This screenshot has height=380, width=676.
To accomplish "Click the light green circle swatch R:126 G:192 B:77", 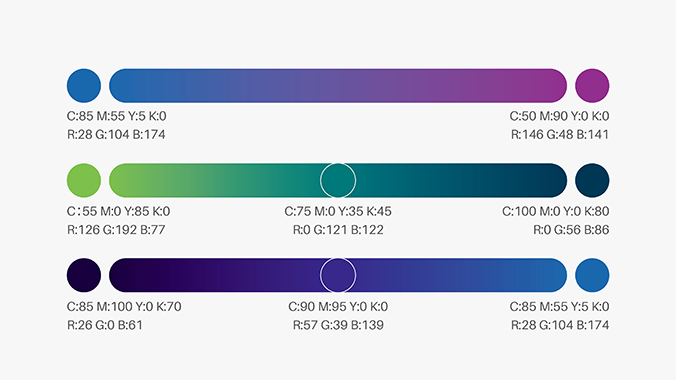I will point(84,180).
